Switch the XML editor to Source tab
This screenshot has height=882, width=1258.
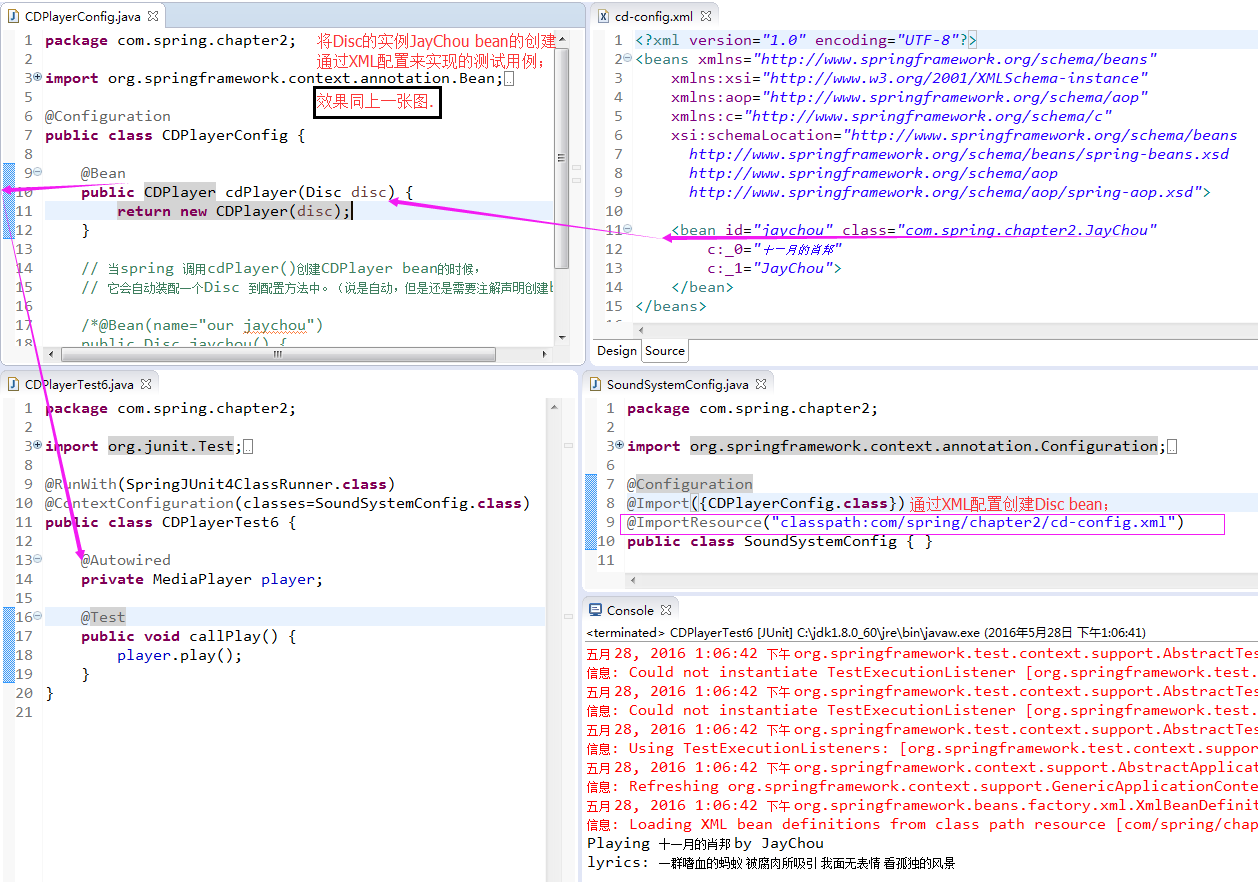coord(665,351)
